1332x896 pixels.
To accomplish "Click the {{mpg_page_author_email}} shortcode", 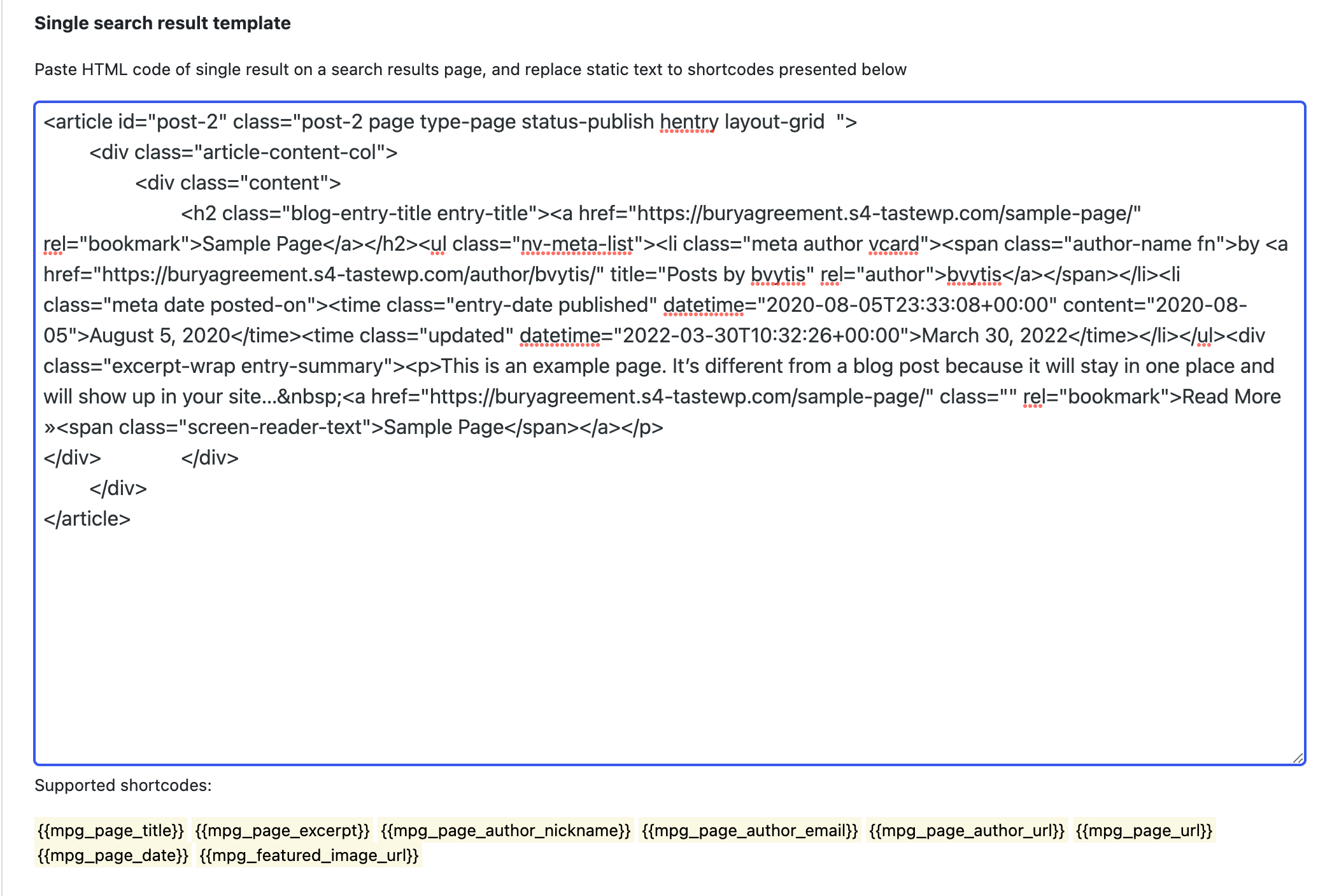I will [x=749, y=830].
